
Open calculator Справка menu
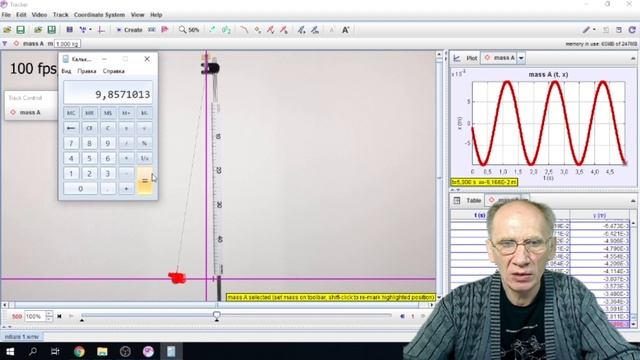click(113, 71)
